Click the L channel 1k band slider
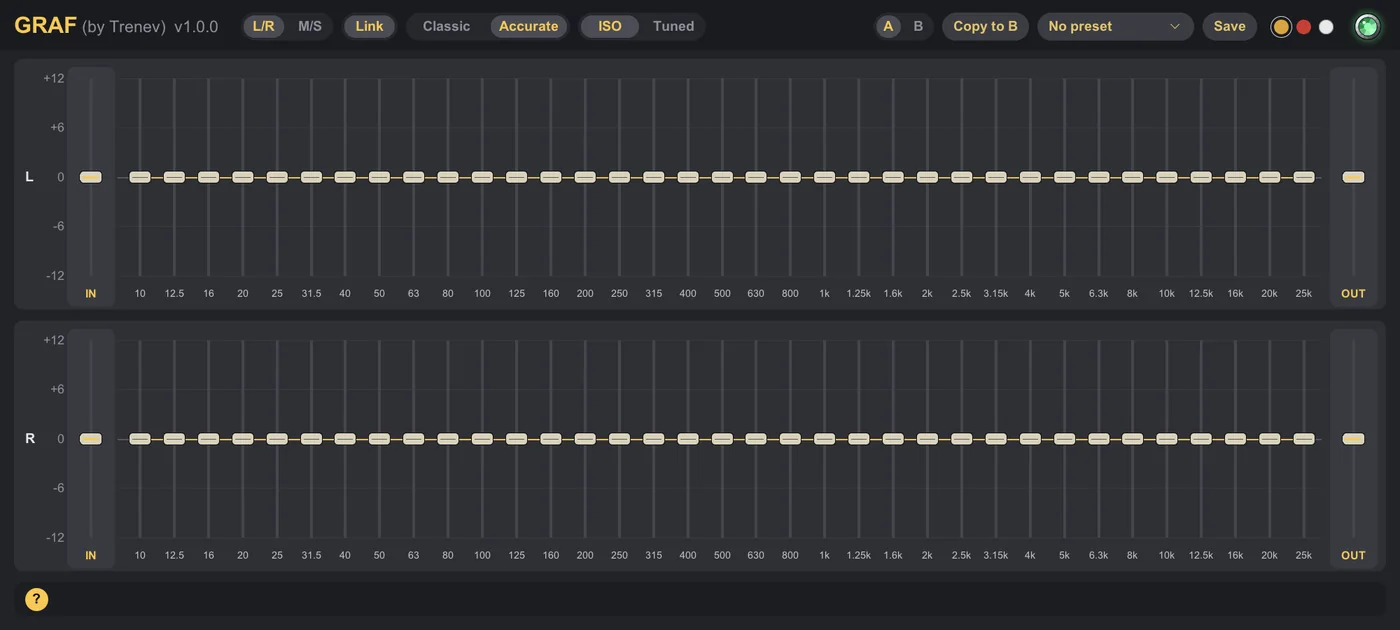1400x630 pixels. click(x=824, y=177)
